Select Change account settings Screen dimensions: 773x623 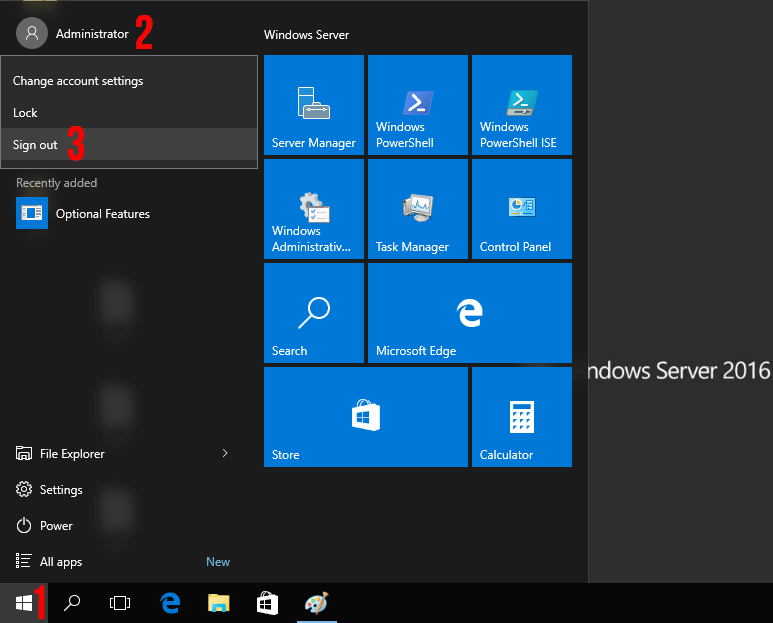coord(129,81)
